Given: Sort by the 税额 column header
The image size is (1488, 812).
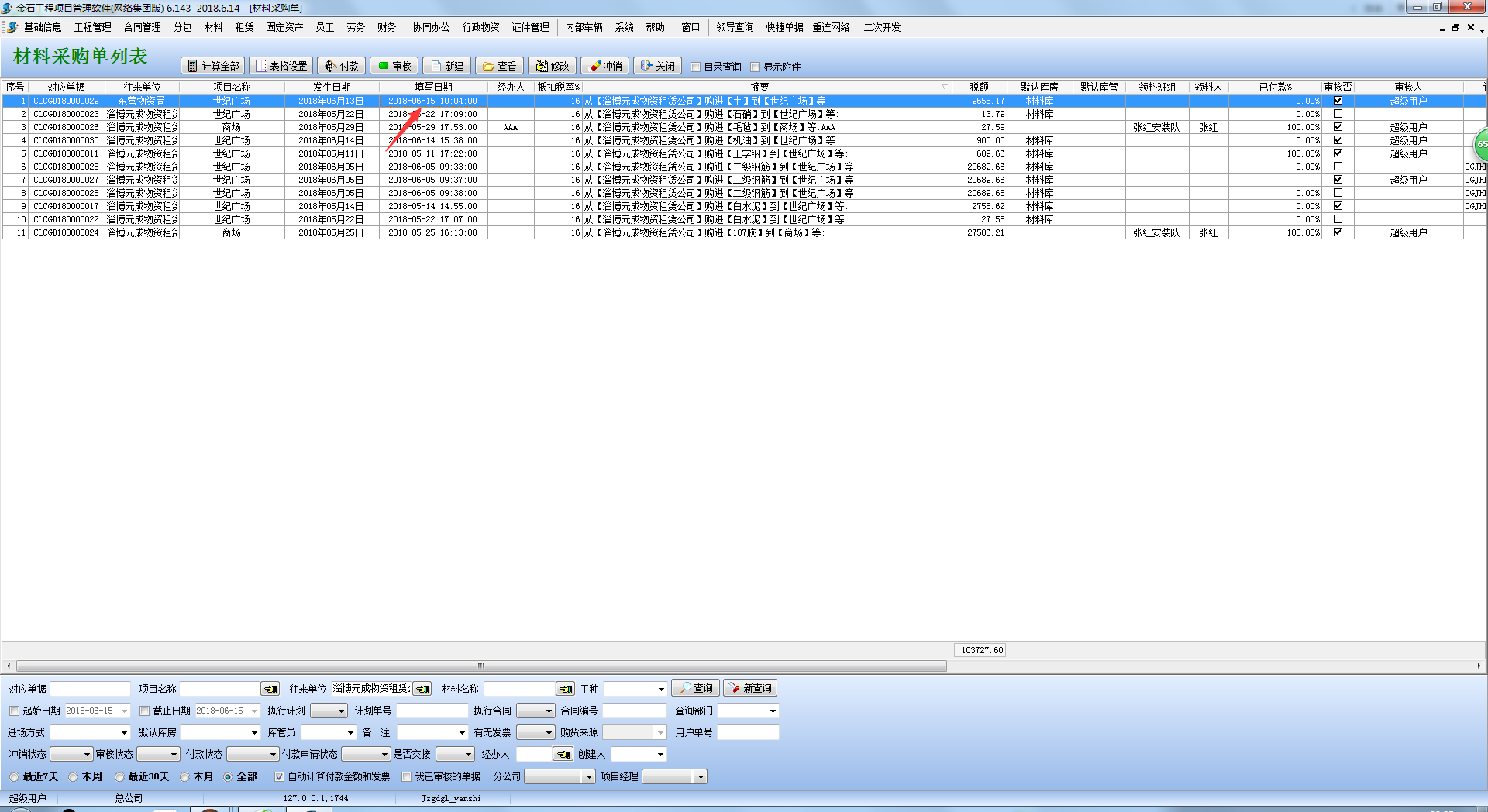Looking at the screenshot, I should tap(979, 87).
